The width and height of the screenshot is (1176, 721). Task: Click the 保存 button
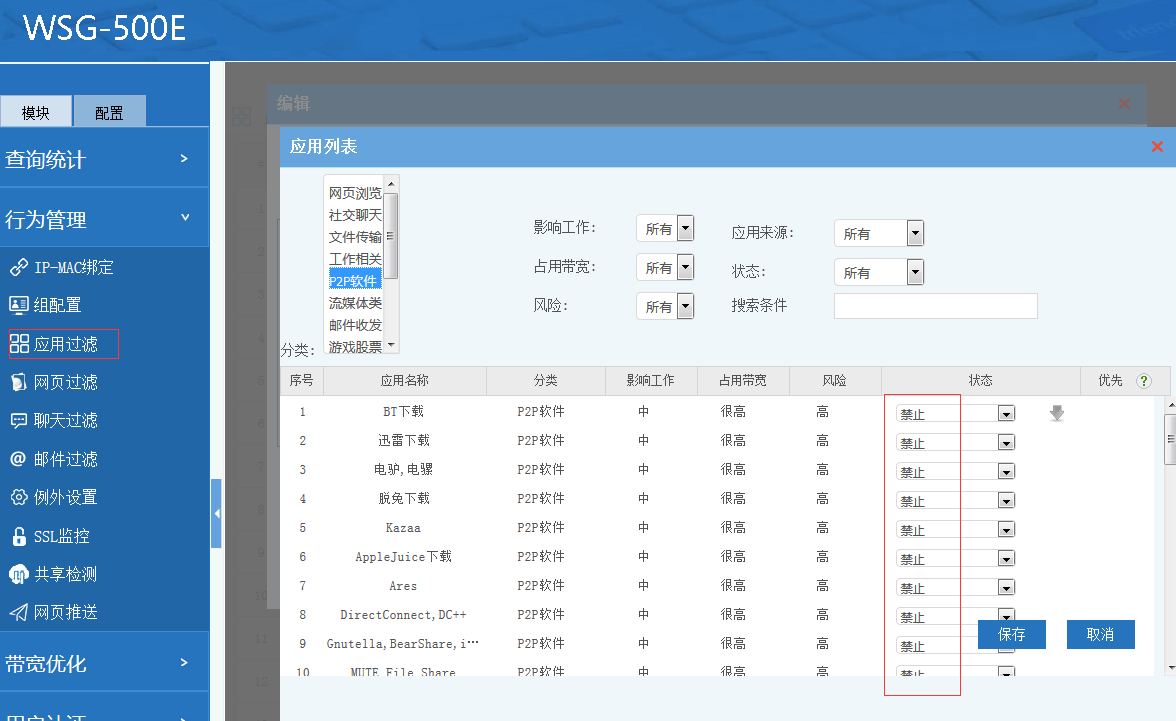[1012, 635]
